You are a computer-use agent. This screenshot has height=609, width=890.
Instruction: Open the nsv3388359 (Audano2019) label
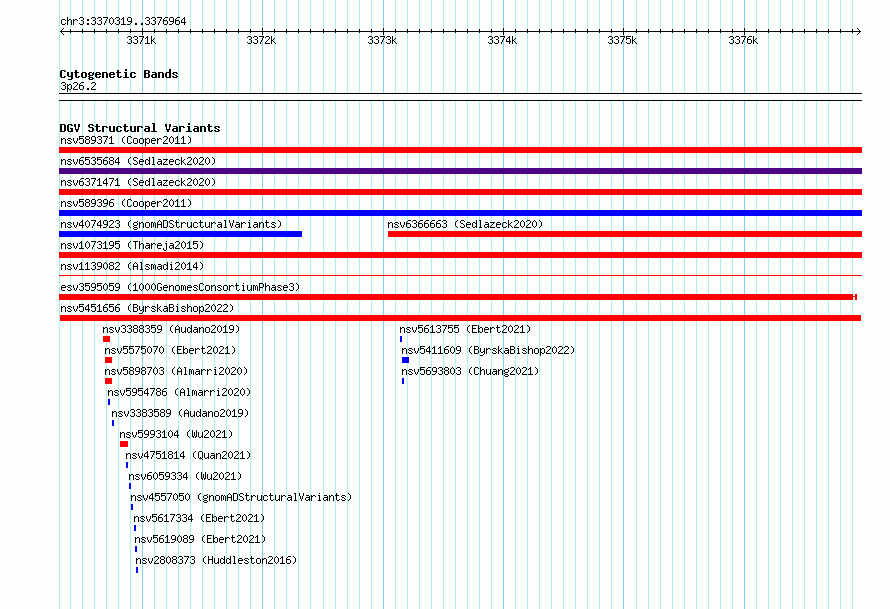click(x=171, y=329)
